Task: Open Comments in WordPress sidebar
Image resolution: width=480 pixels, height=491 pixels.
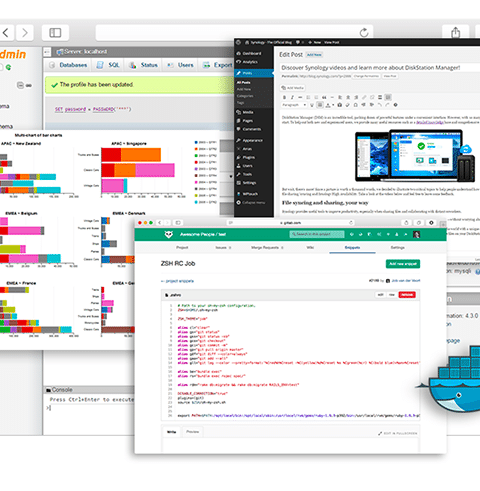Action: pyautogui.click(x=249, y=129)
